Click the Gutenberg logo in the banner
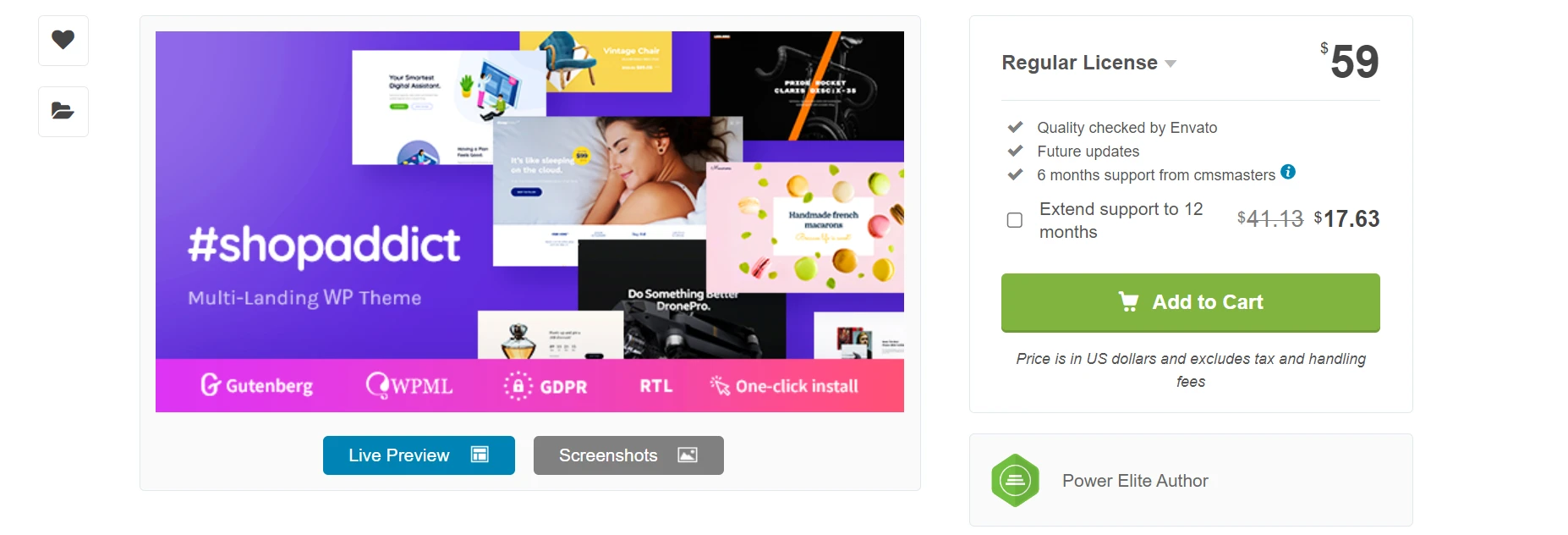This screenshot has height=535, width=1568. tap(257, 385)
